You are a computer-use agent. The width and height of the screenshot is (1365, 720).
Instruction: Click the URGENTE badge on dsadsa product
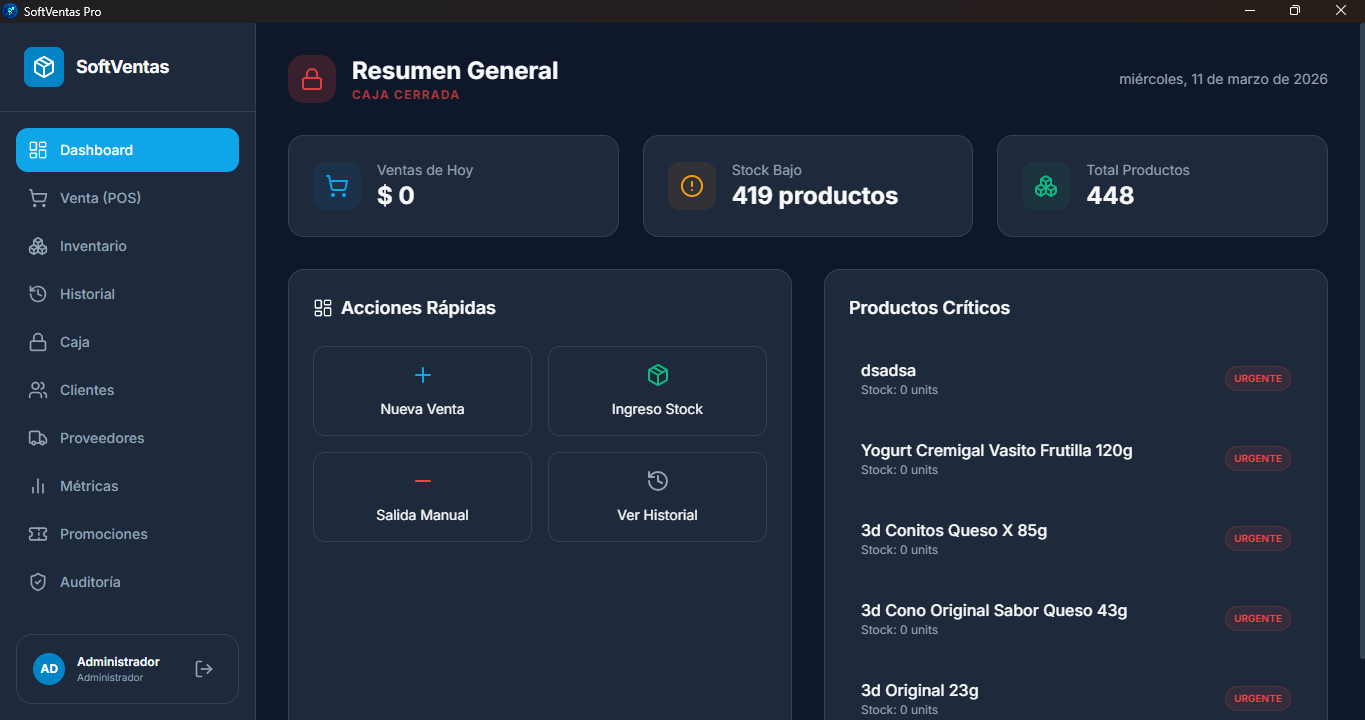pos(1257,378)
